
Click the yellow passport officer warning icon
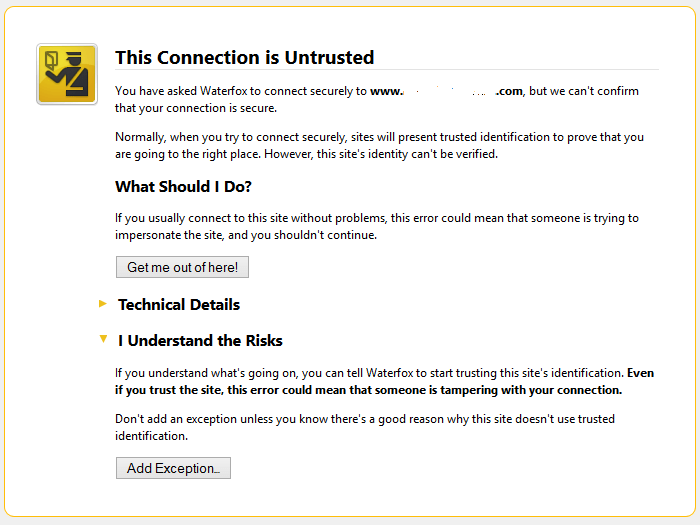tap(67, 74)
